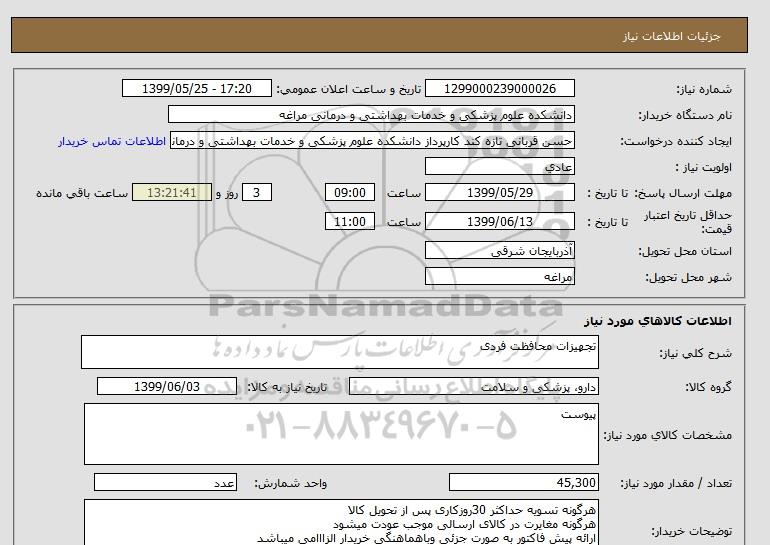The image size is (770, 545).
Task: Click the توضیحات خریدار label
Action: click(x=691, y=532)
